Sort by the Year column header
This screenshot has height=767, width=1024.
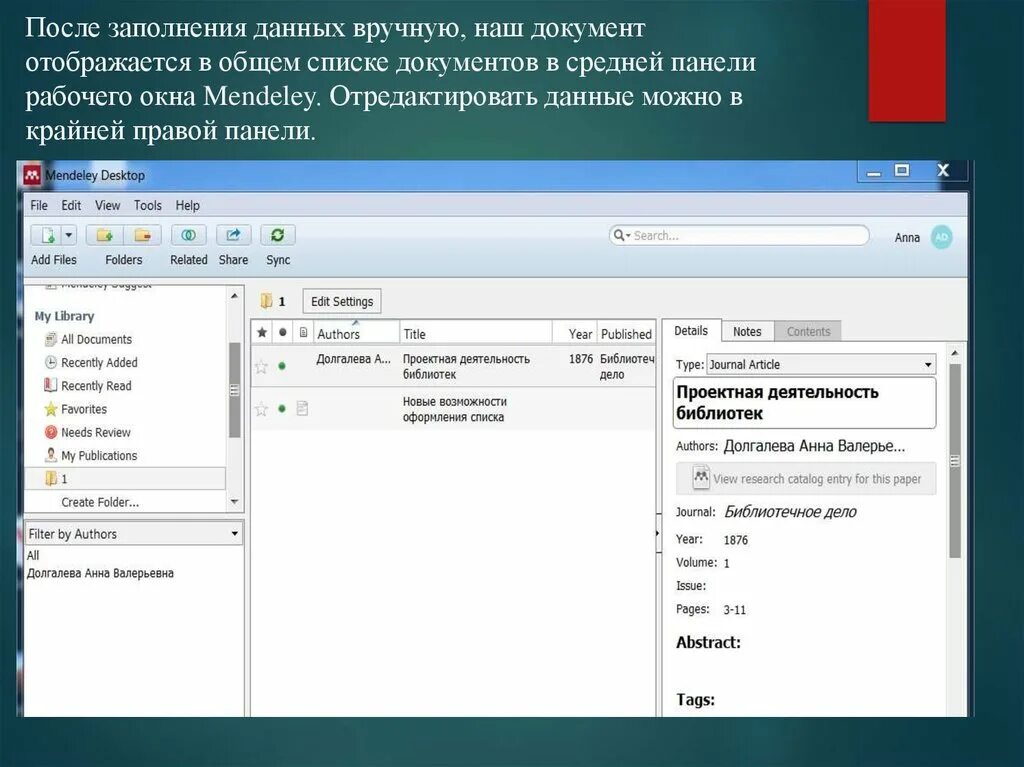[x=574, y=333]
